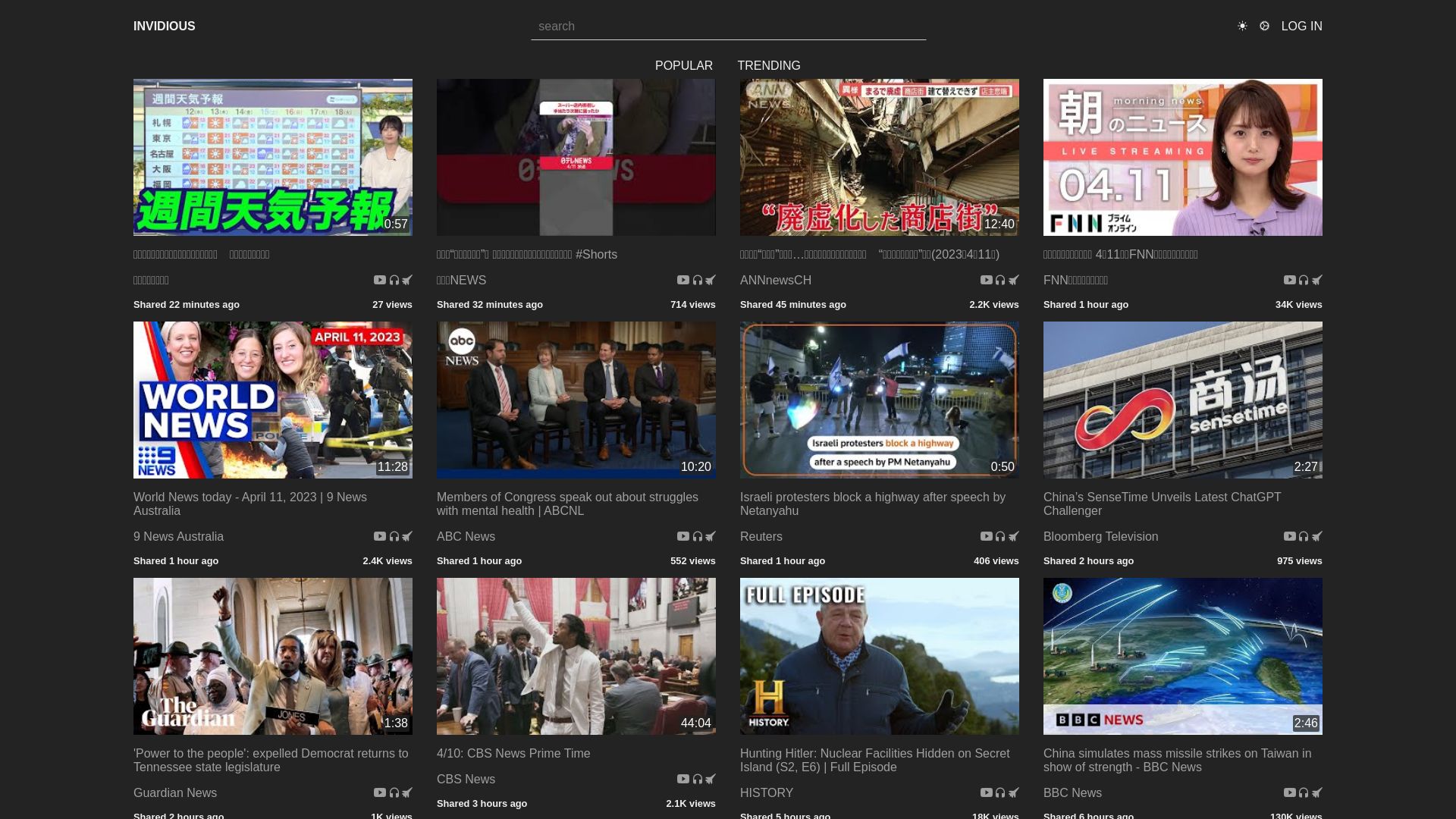Image resolution: width=1456 pixels, height=819 pixels.
Task: Click the HISTORY Full Episode thumbnail
Action: pyautogui.click(x=880, y=656)
